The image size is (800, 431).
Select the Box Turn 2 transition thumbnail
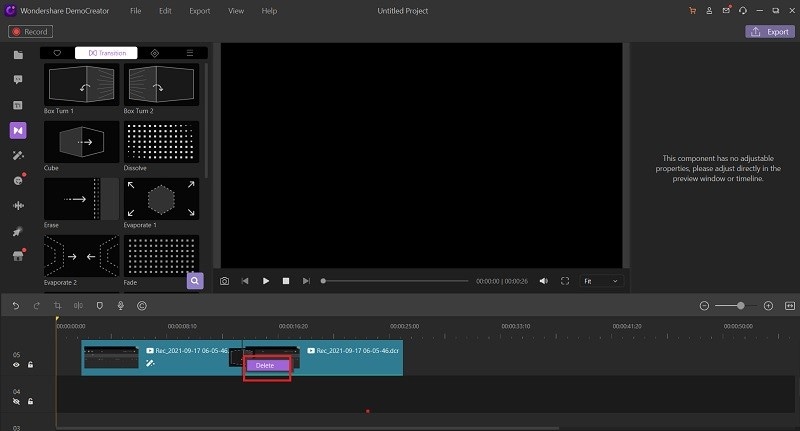pyautogui.click(x=161, y=85)
